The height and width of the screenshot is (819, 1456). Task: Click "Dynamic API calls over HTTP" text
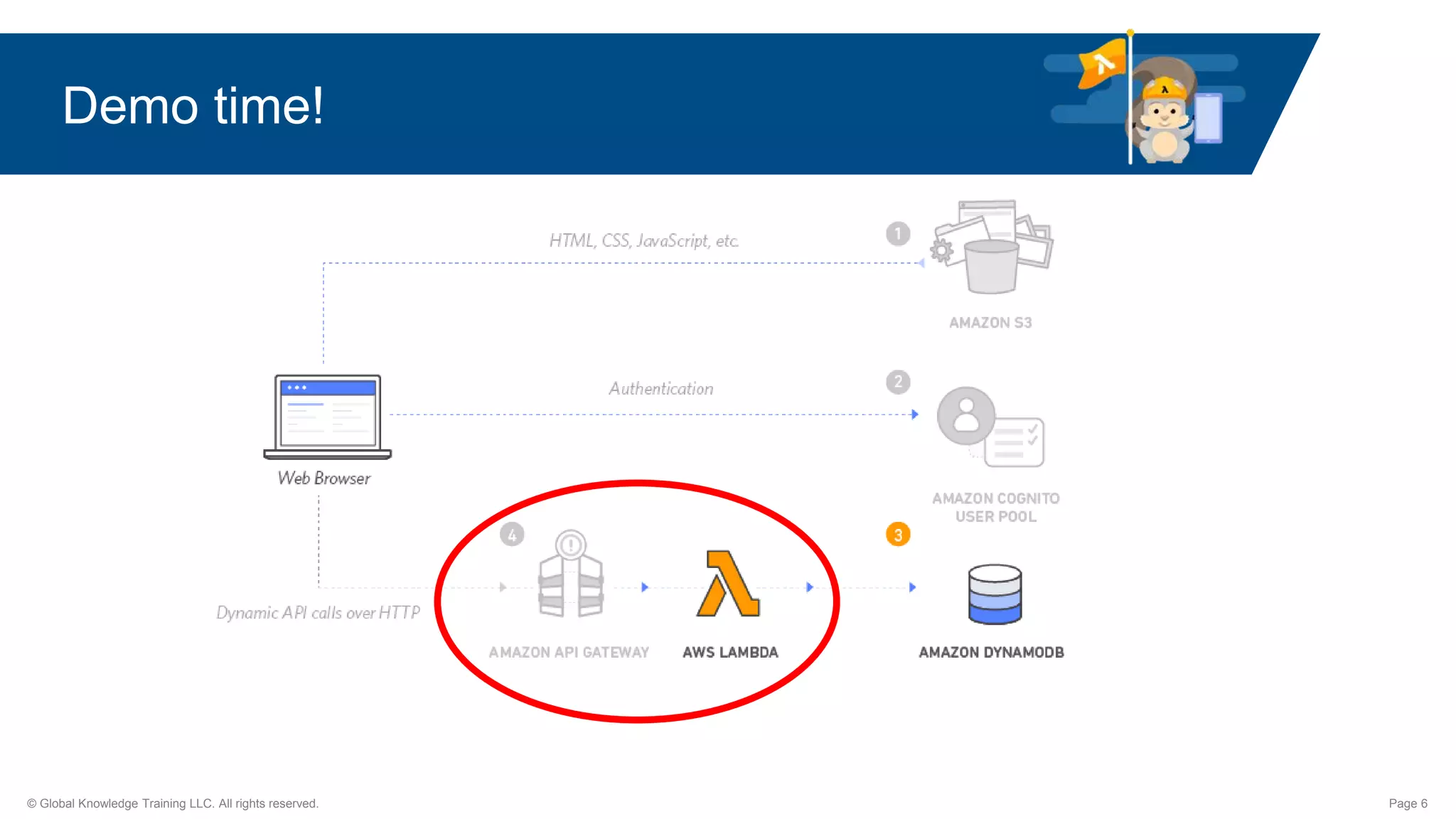(x=318, y=613)
